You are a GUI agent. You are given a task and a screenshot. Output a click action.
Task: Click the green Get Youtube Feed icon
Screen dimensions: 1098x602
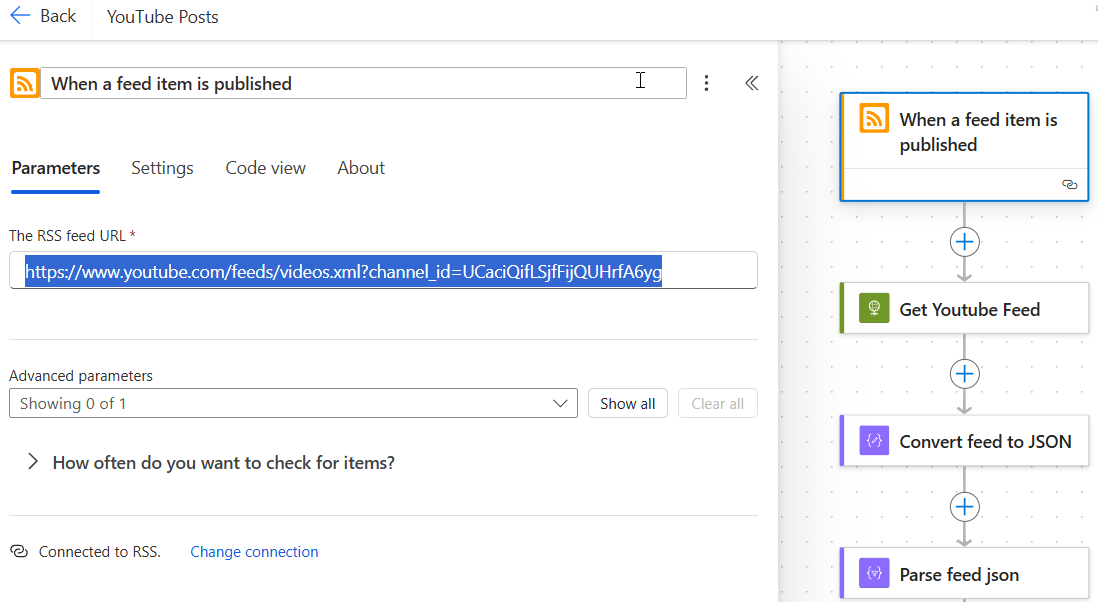pos(874,308)
